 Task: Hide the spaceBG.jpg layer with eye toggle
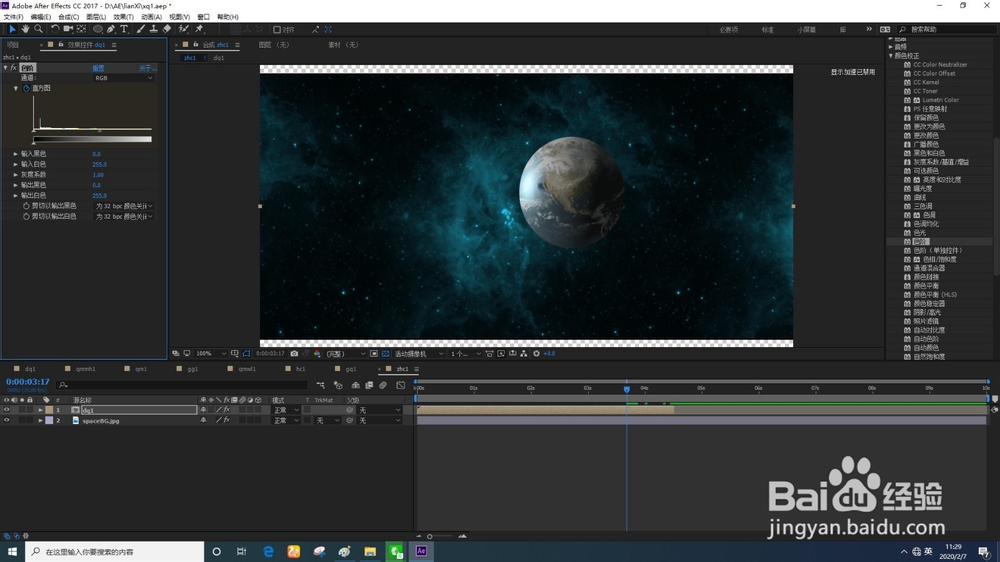(x=6, y=421)
